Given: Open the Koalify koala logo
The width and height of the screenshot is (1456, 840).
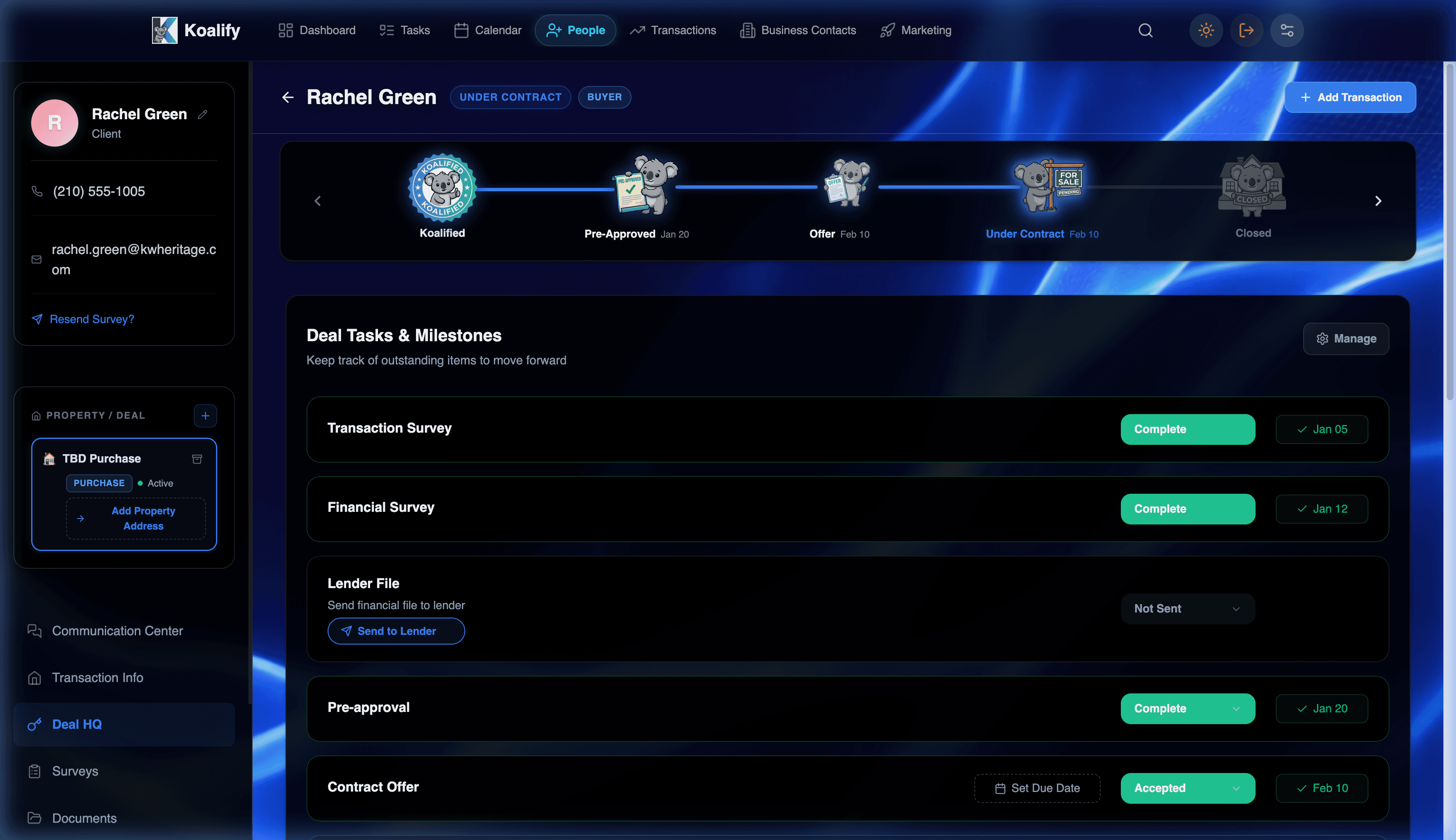Looking at the screenshot, I should pyautogui.click(x=165, y=30).
